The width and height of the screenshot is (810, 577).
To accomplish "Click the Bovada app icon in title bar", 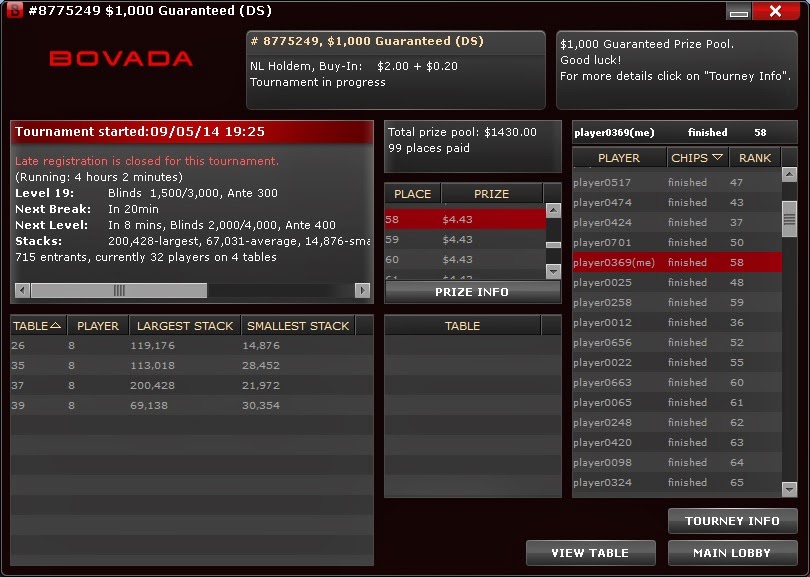I will click(14, 10).
